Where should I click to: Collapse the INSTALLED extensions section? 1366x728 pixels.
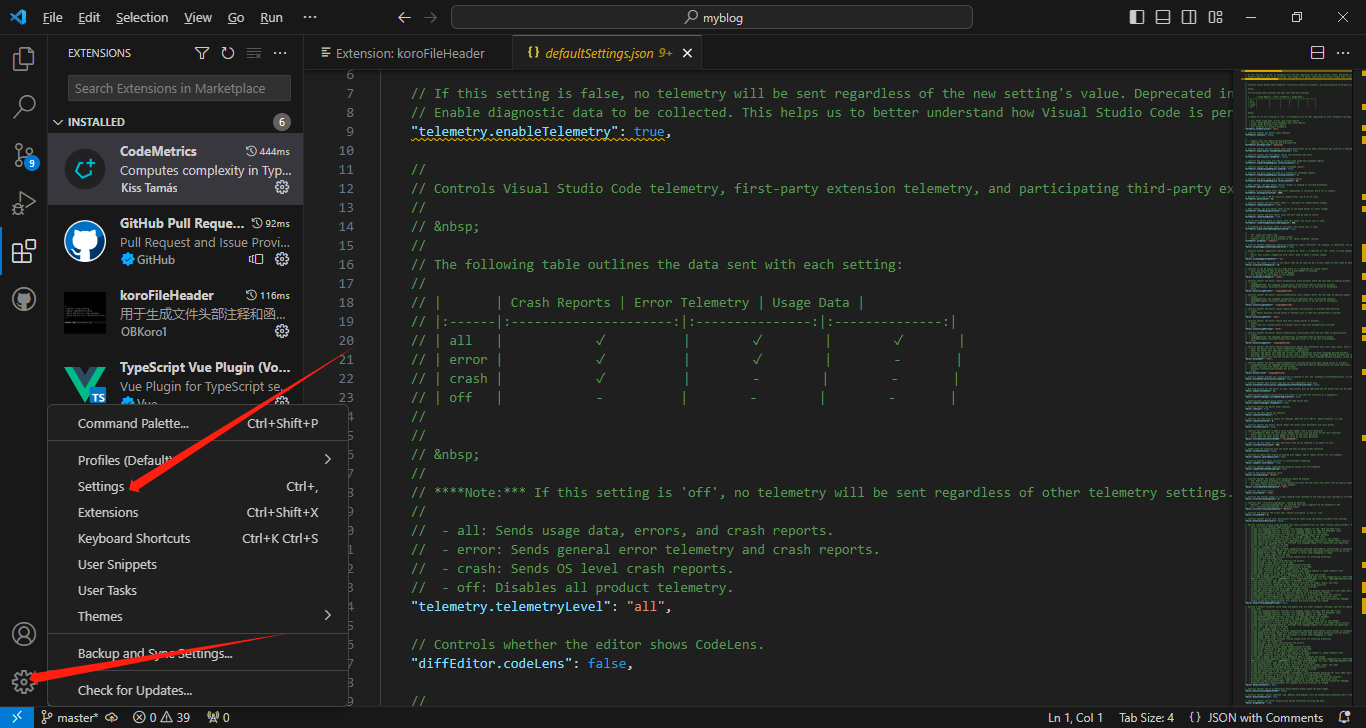(x=58, y=121)
